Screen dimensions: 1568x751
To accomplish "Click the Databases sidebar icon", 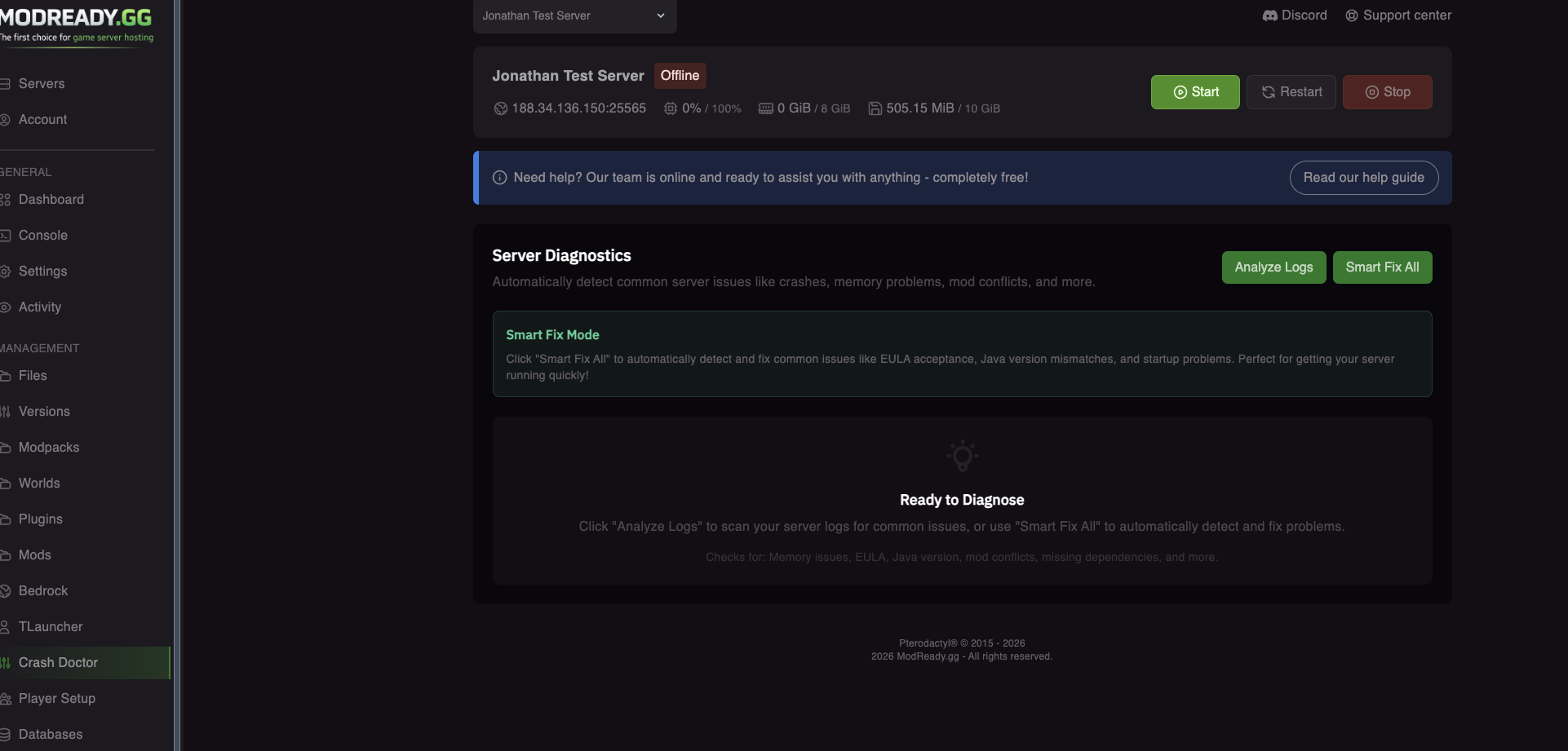I will click(6, 734).
